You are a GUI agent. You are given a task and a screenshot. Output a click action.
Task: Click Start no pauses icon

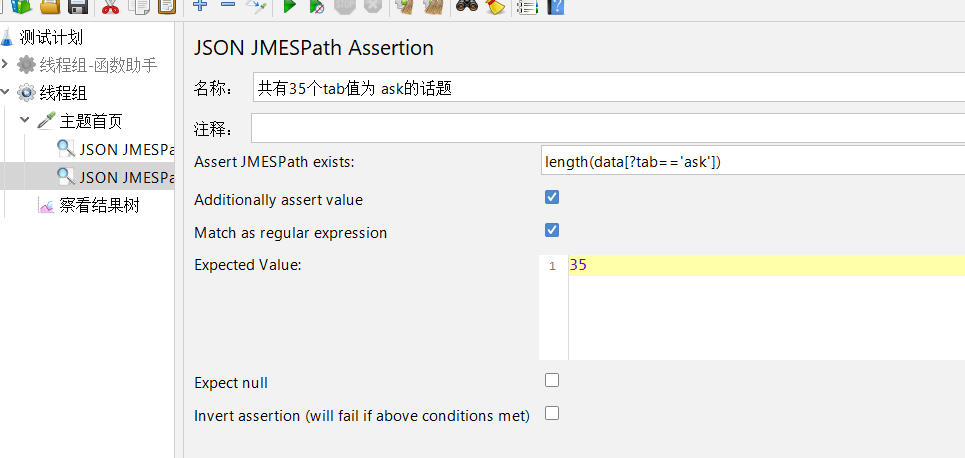click(317, 6)
